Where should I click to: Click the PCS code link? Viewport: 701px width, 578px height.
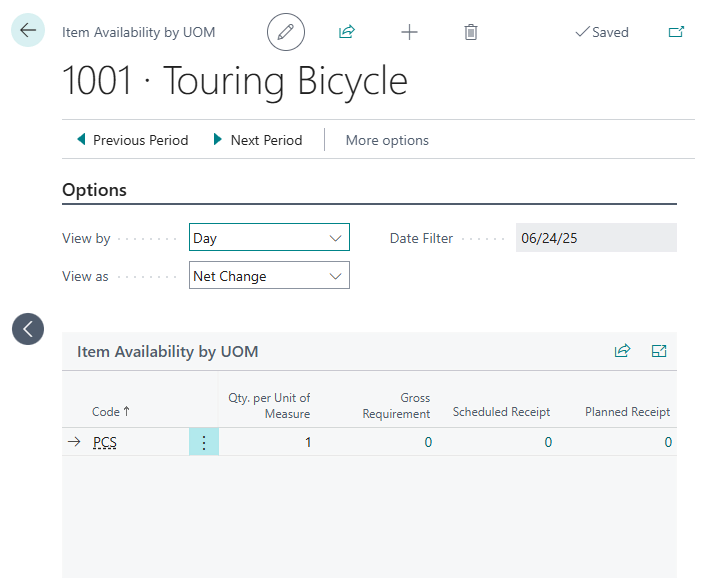[x=105, y=442]
